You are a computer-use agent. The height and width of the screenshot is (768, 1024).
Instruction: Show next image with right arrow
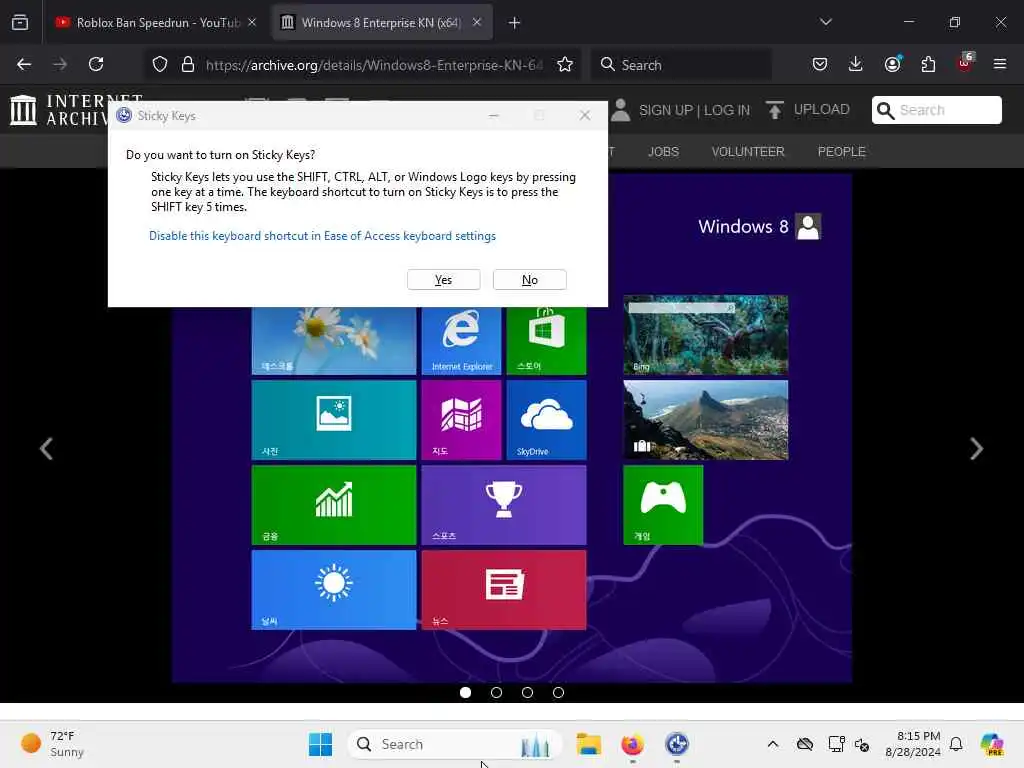pos(976,449)
